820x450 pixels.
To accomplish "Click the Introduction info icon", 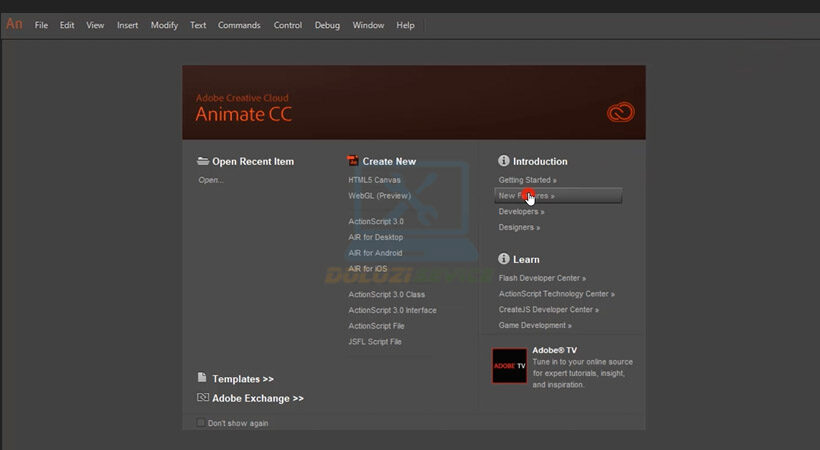I will [x=504, y=161].
